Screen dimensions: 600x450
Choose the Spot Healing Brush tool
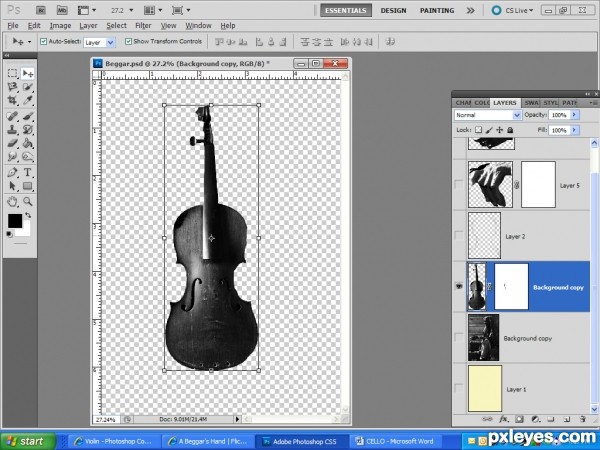(12, 116)
